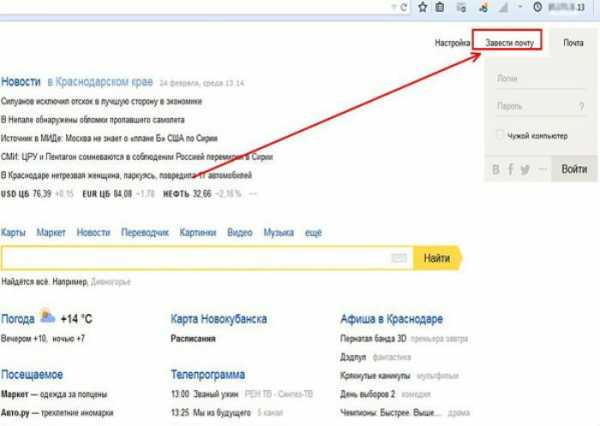This screenshot has width=600, height=426.
Task: Click the USD ЦБ 76,39 rate
Action: coord(26,194)
